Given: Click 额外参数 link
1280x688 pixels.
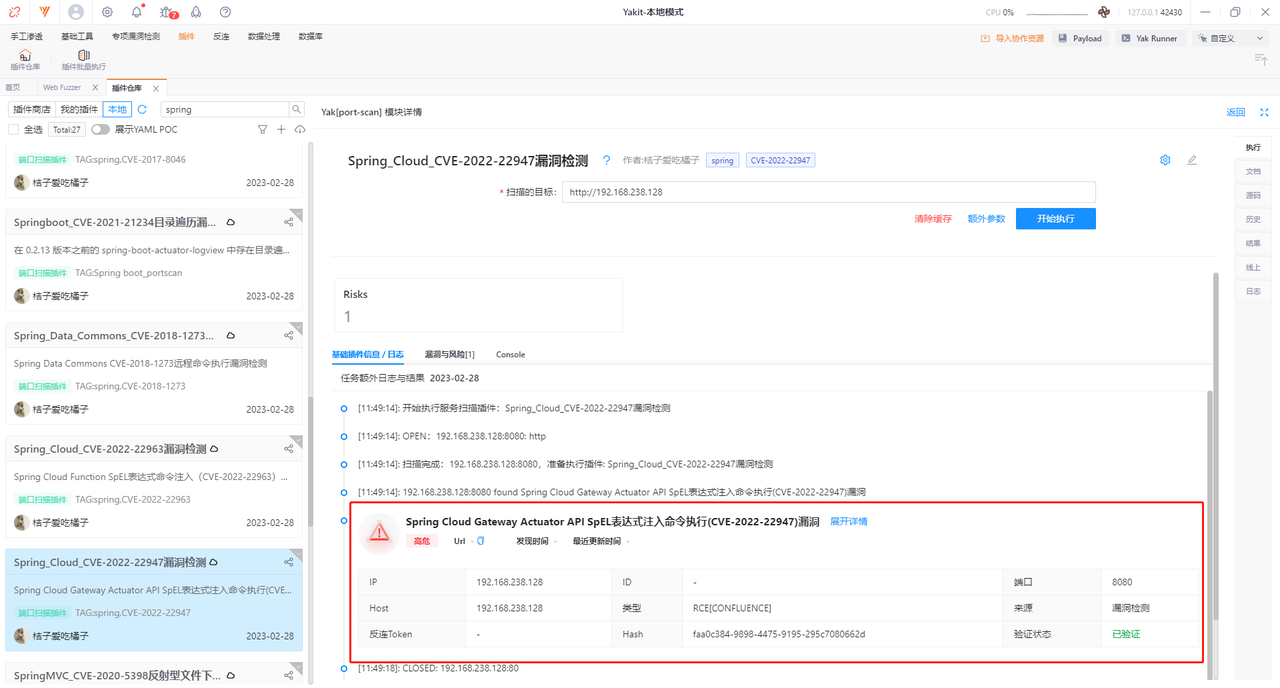Looking at the screenshot, I should (986, 218).
